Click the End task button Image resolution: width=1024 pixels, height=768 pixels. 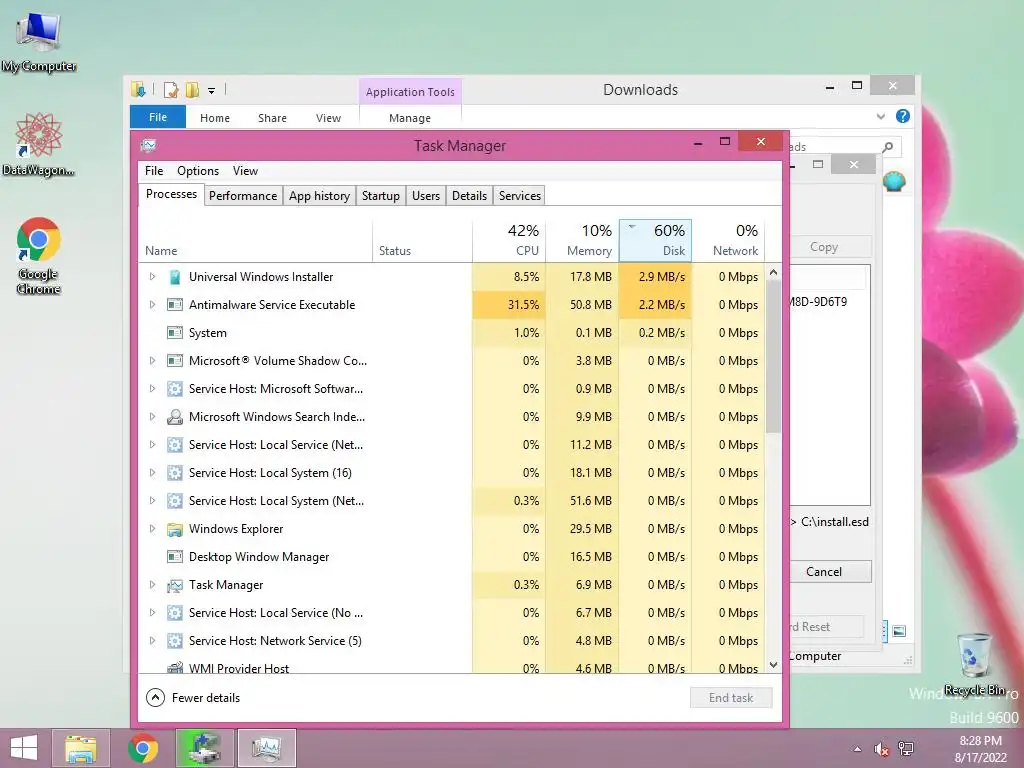(x=731, y=697)
